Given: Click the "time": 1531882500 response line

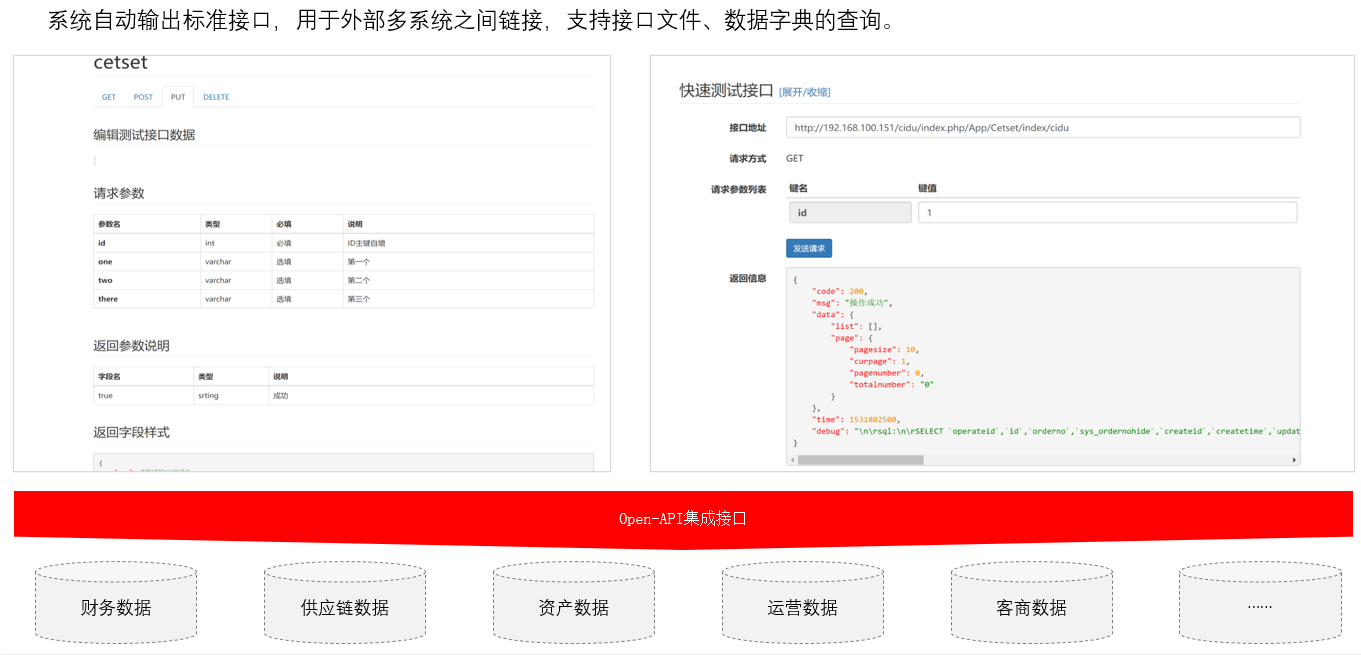Looking at the screenshot, I should point(855,419).
